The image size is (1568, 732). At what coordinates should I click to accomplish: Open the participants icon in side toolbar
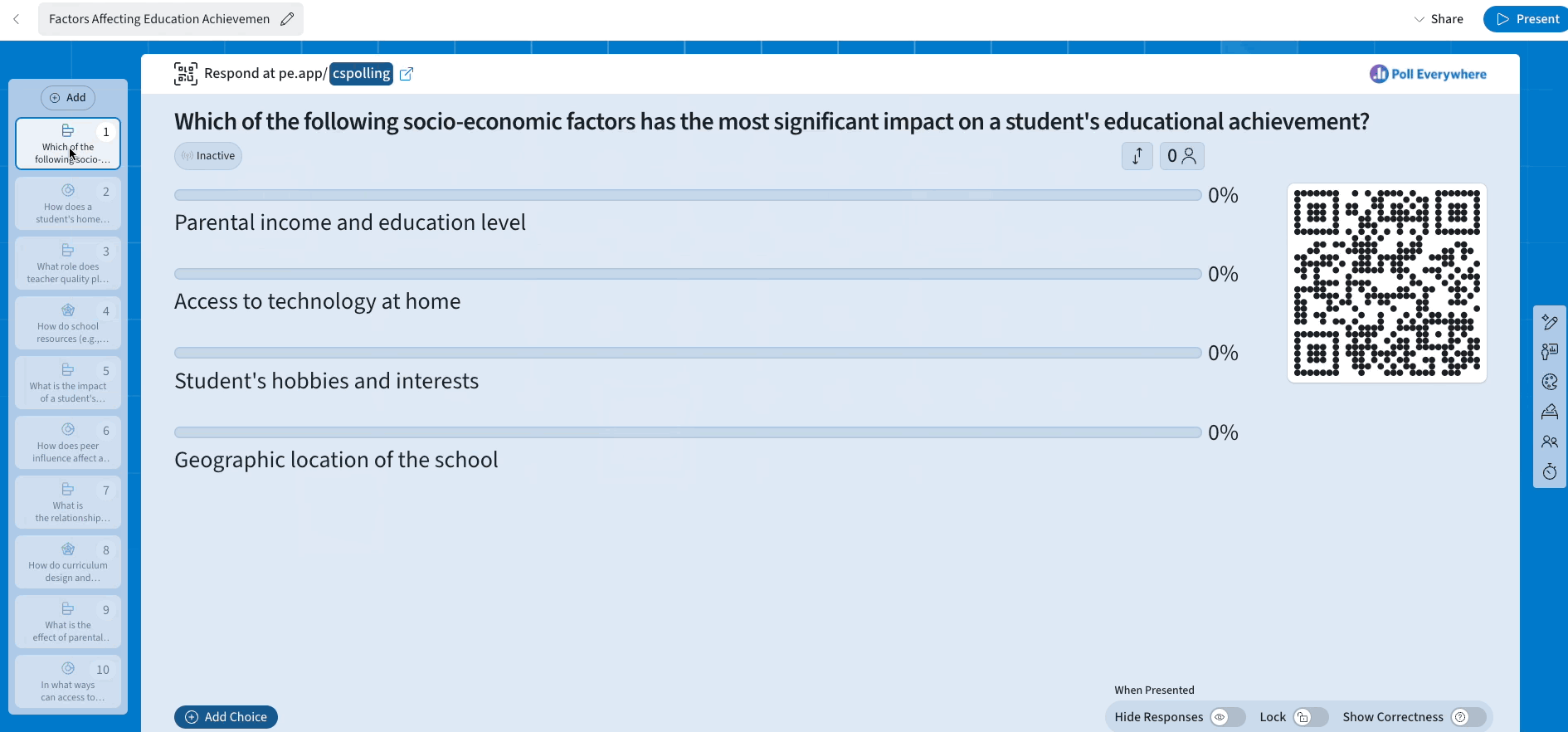[1549, 442]
